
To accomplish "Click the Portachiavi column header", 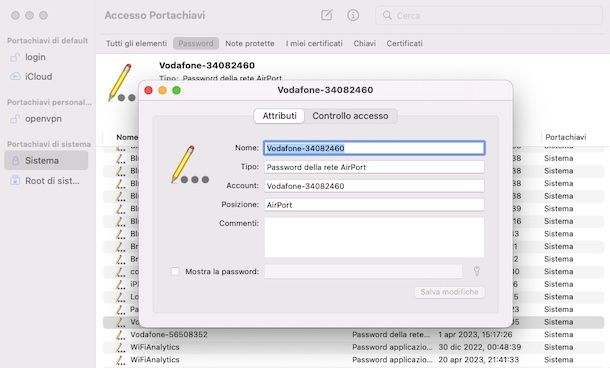I will [565, 137].
